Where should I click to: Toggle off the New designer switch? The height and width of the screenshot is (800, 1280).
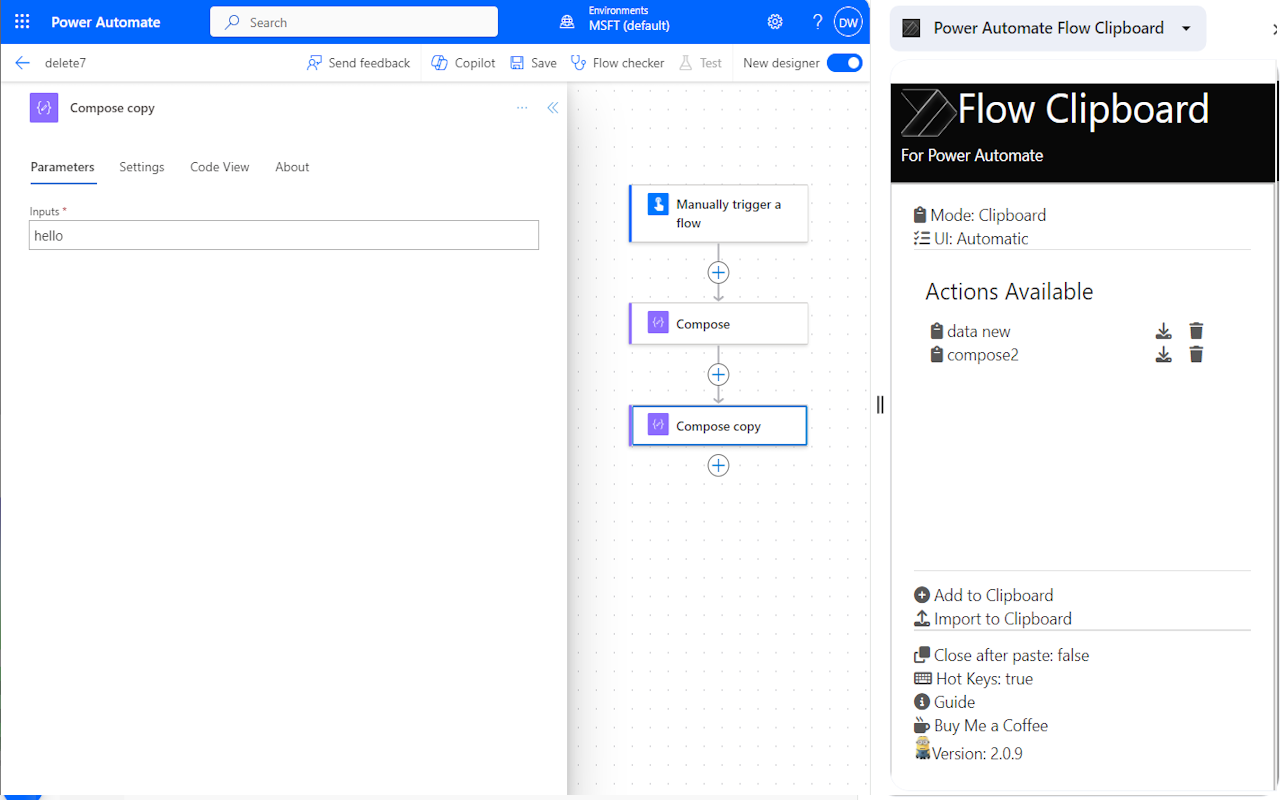click(845, 62)
